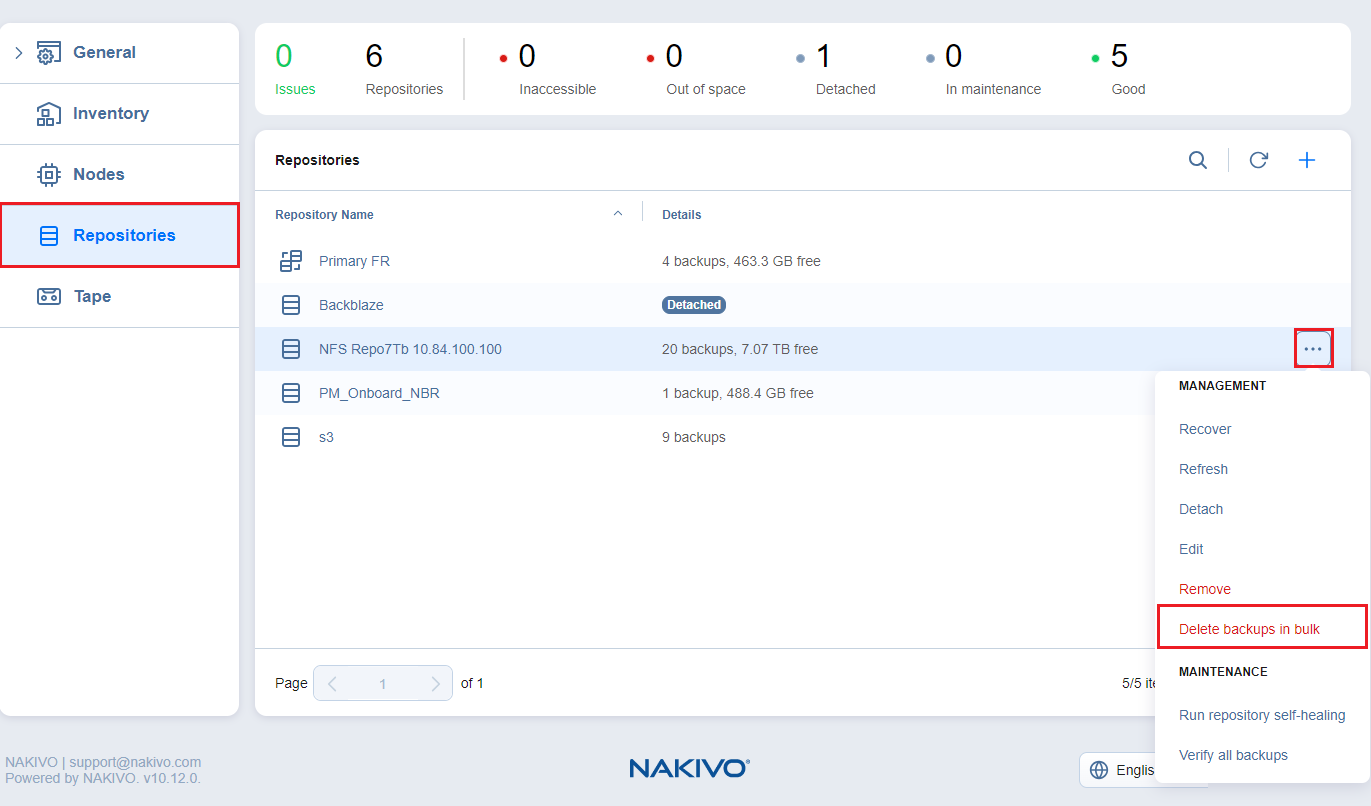
Task: Click the Primary FR federated repository icon
Action: pyautogui.click(x=291, y=261)
